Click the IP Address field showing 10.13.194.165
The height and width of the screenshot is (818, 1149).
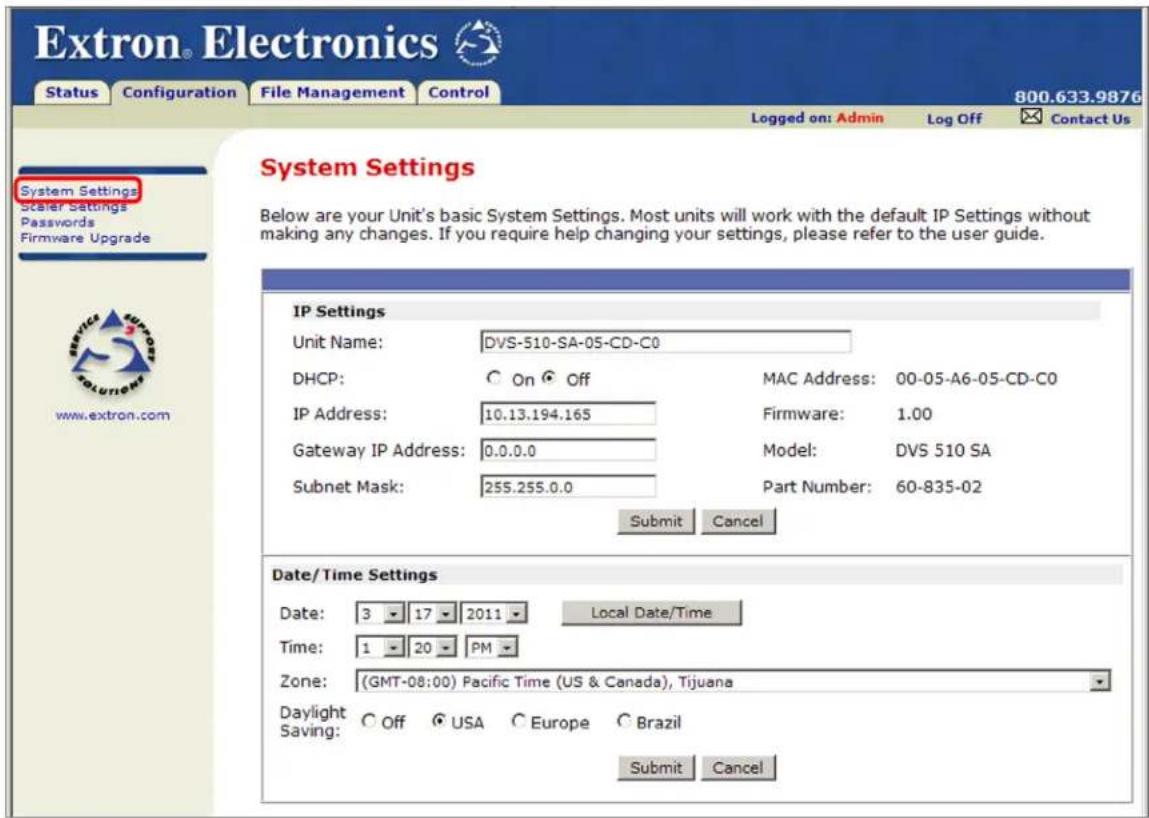click(x=568, y=413)
